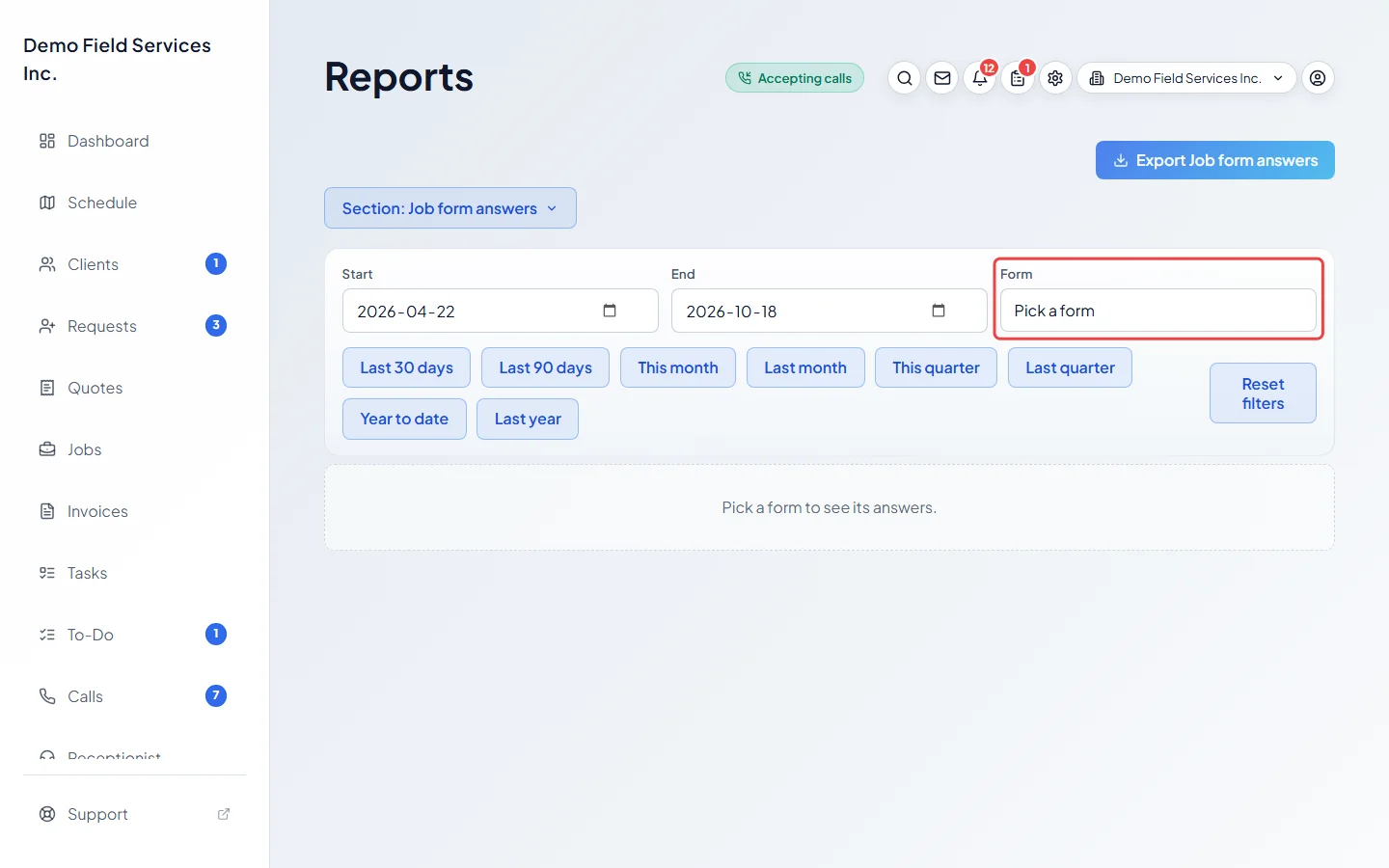Select the Last month date preset
This screenshot has width=1389, height=868.
pos(805,367)
